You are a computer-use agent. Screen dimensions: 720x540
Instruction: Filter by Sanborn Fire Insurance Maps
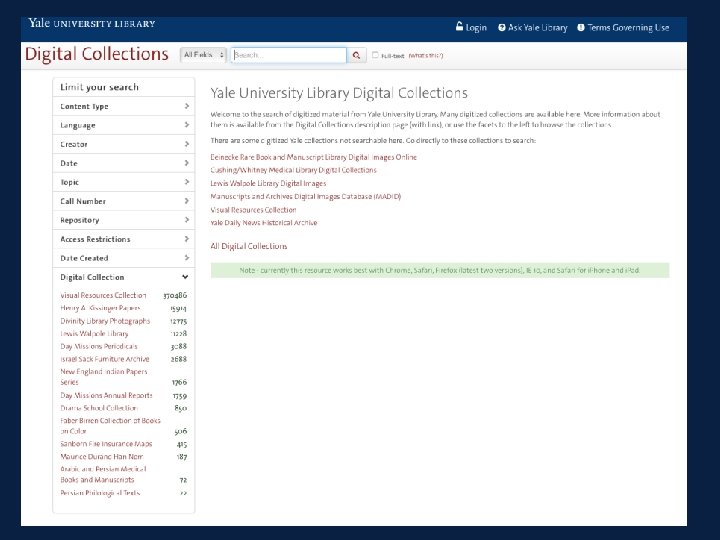tap(106, 444)
